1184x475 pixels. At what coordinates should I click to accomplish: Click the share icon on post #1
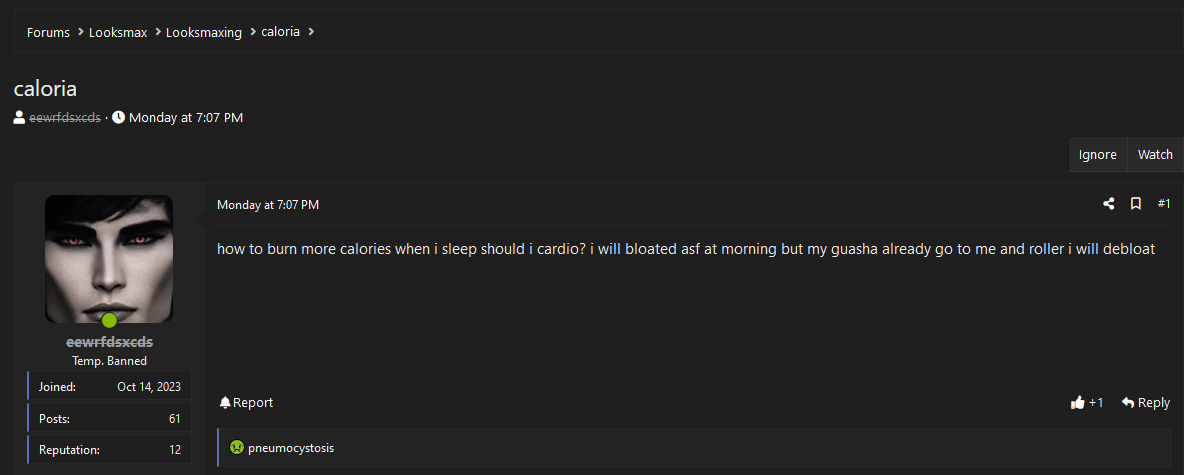click(x=1108, y=204)
